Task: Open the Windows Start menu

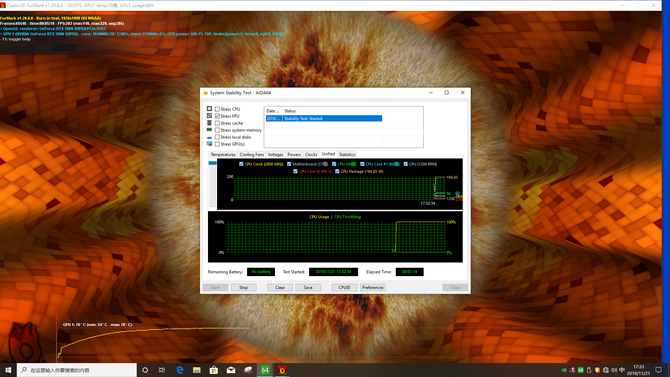Action: coord(8,370)
